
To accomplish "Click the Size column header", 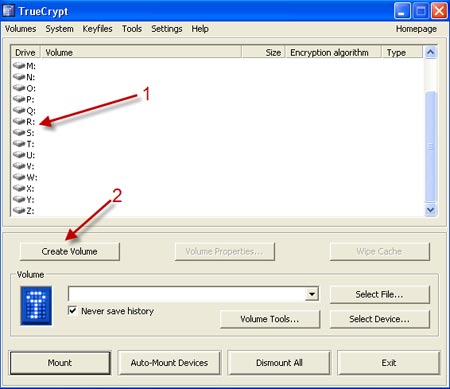I will click(x=263, y=52).
